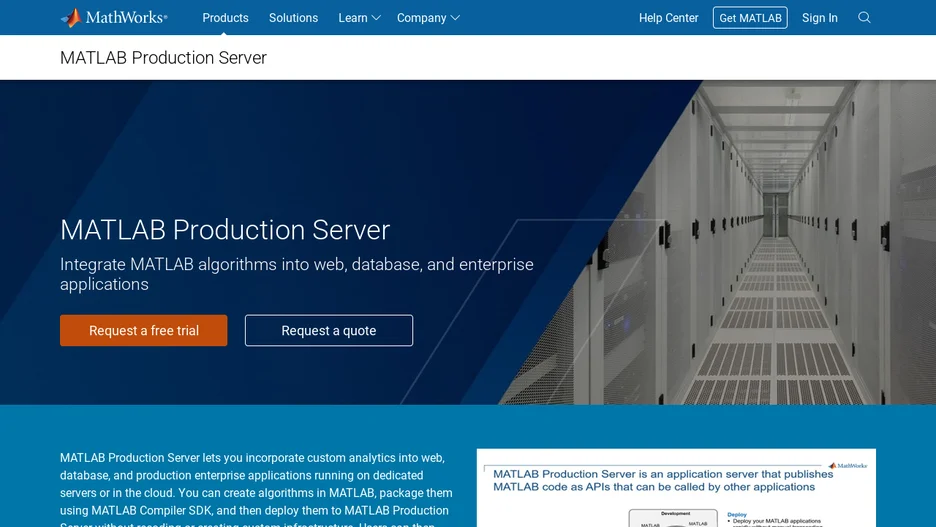The image size is (936, 527).
Task: Click the Integrate MATLAB algorithms tagline
Action: click(297, 274)
